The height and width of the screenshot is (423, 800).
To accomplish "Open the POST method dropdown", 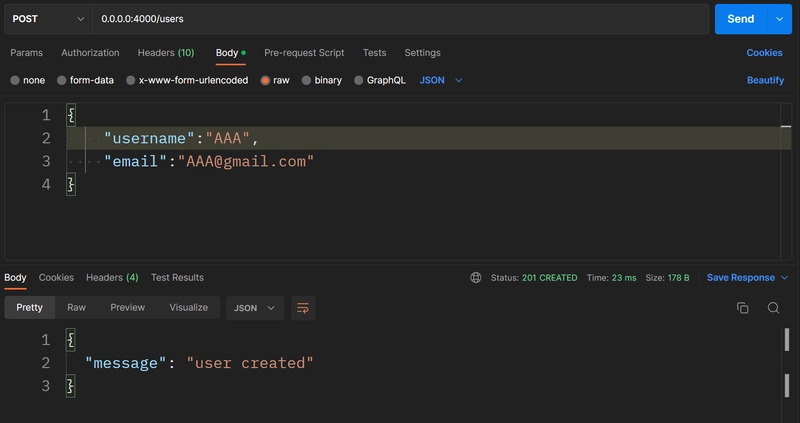I will (48, 19).
